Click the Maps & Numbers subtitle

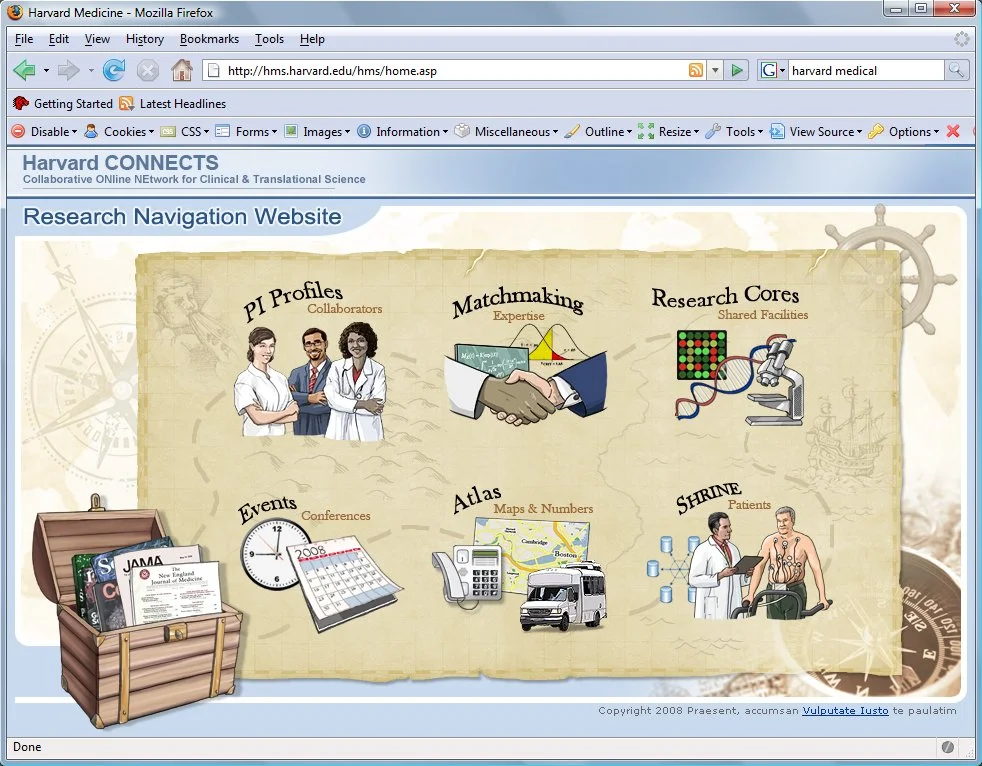pos(543,509)
